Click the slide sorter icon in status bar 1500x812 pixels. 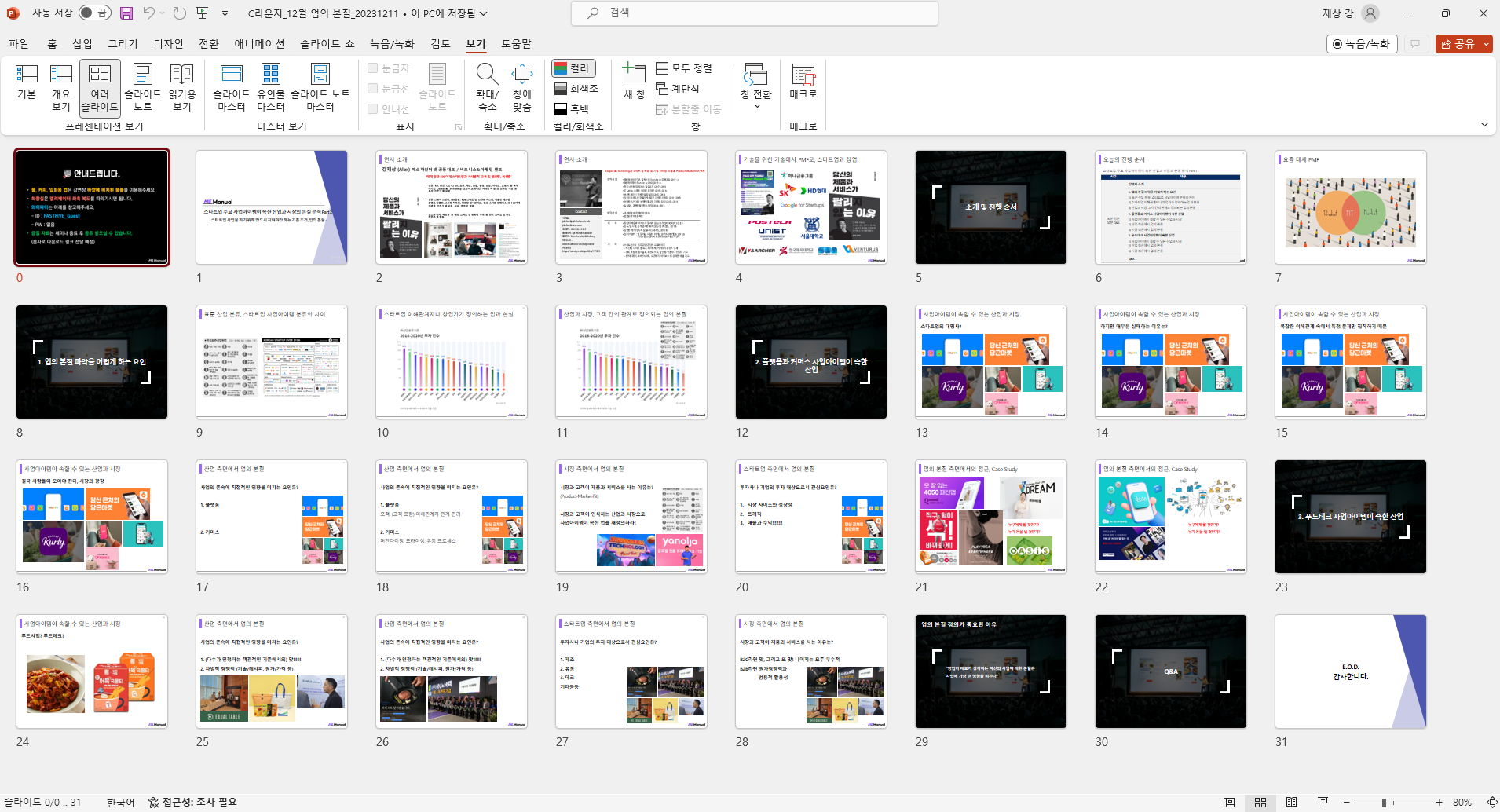point(1260,802)
